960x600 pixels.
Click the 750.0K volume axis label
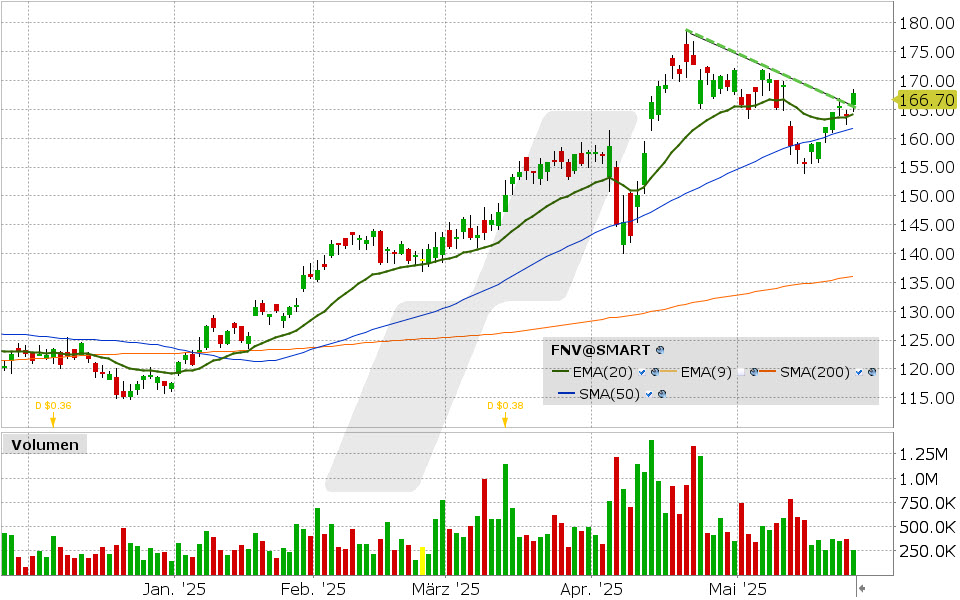coord(927,503)
